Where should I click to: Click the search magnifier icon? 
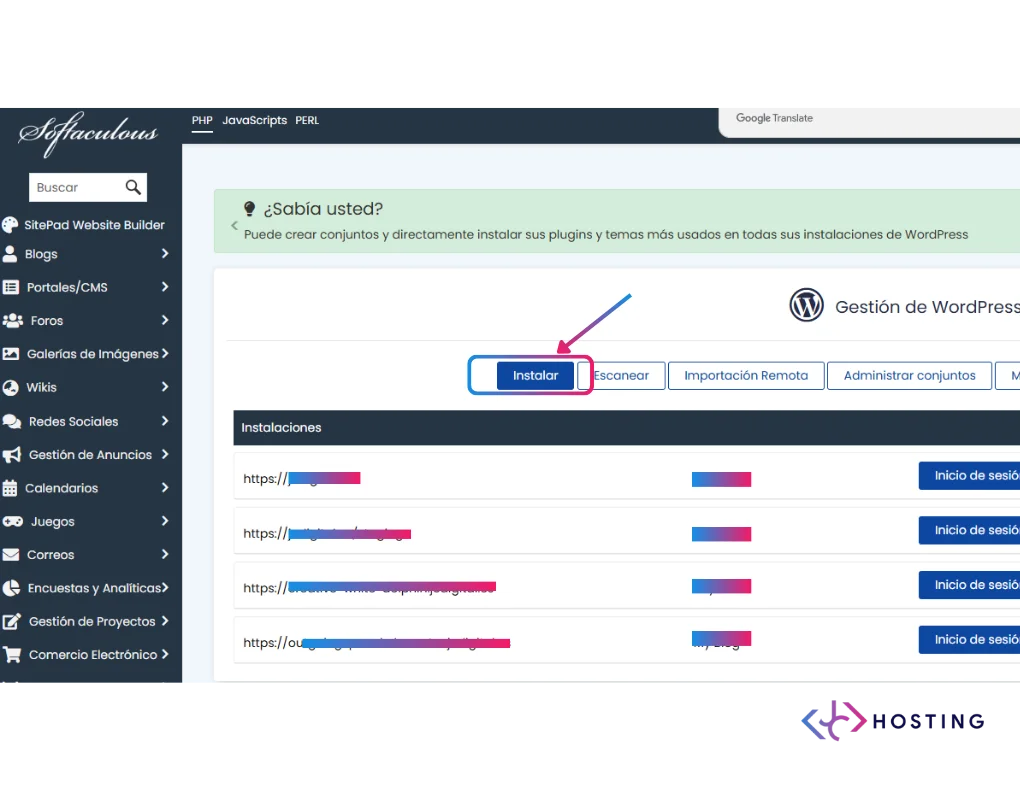coord(133,187)
